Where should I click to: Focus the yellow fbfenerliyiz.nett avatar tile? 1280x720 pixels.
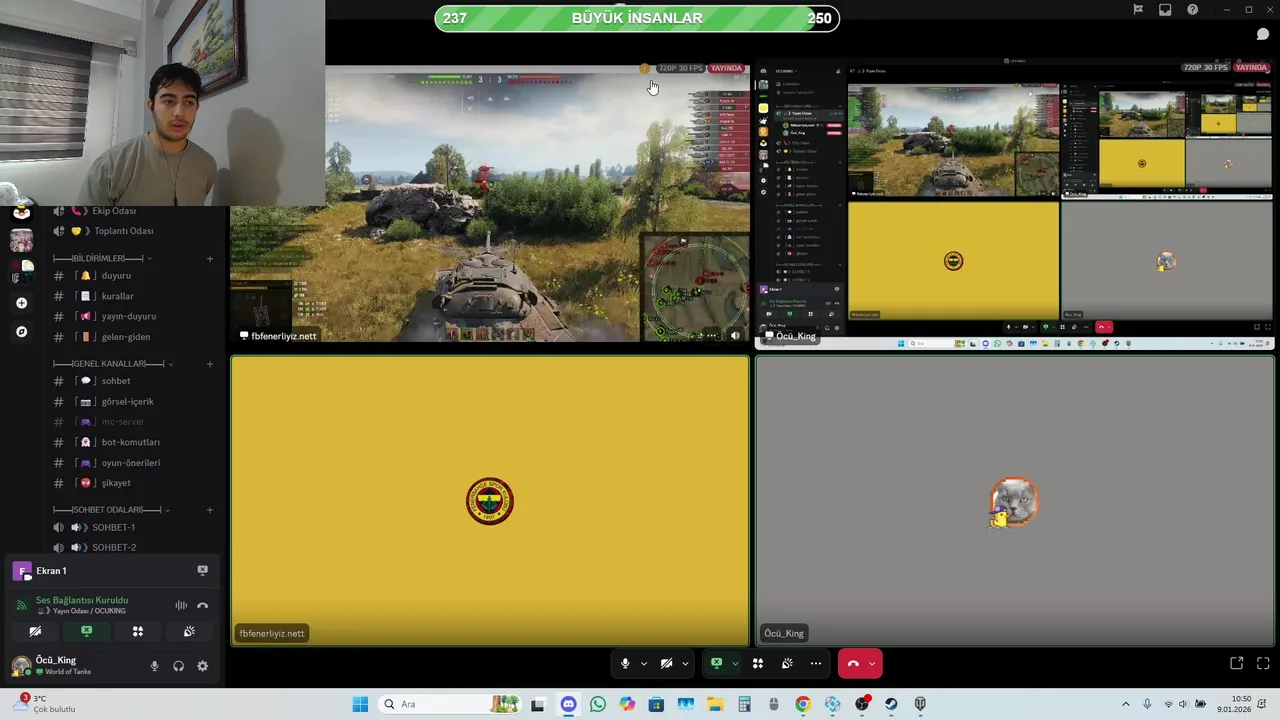click(490, 501)
